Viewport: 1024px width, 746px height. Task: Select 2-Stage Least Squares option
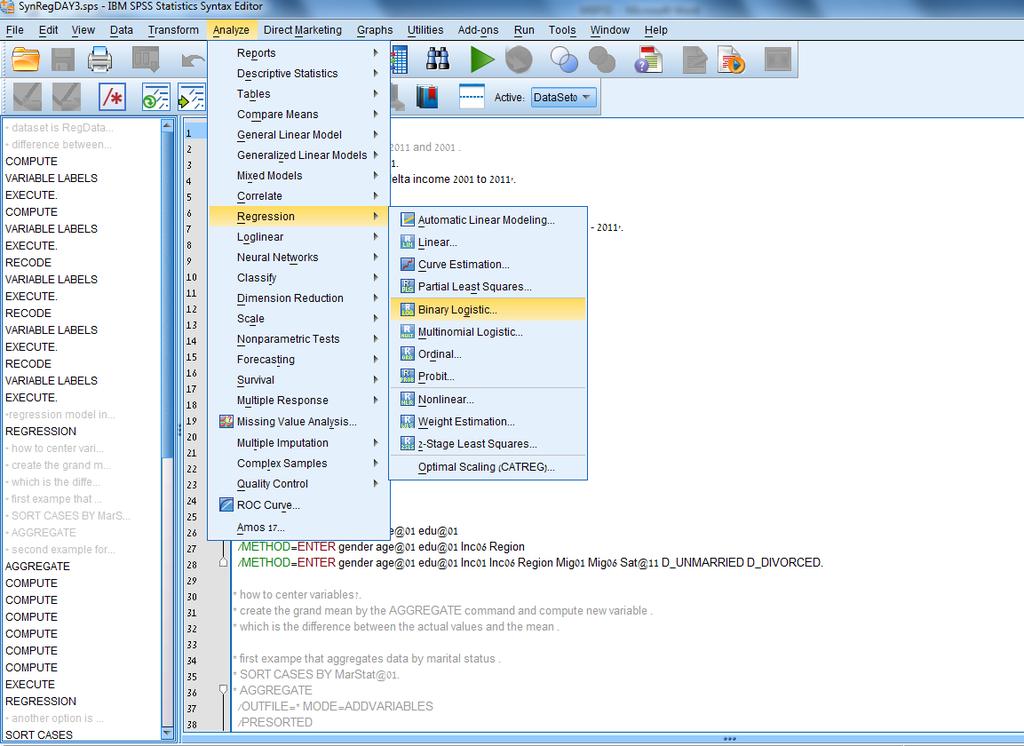(488, 444)
